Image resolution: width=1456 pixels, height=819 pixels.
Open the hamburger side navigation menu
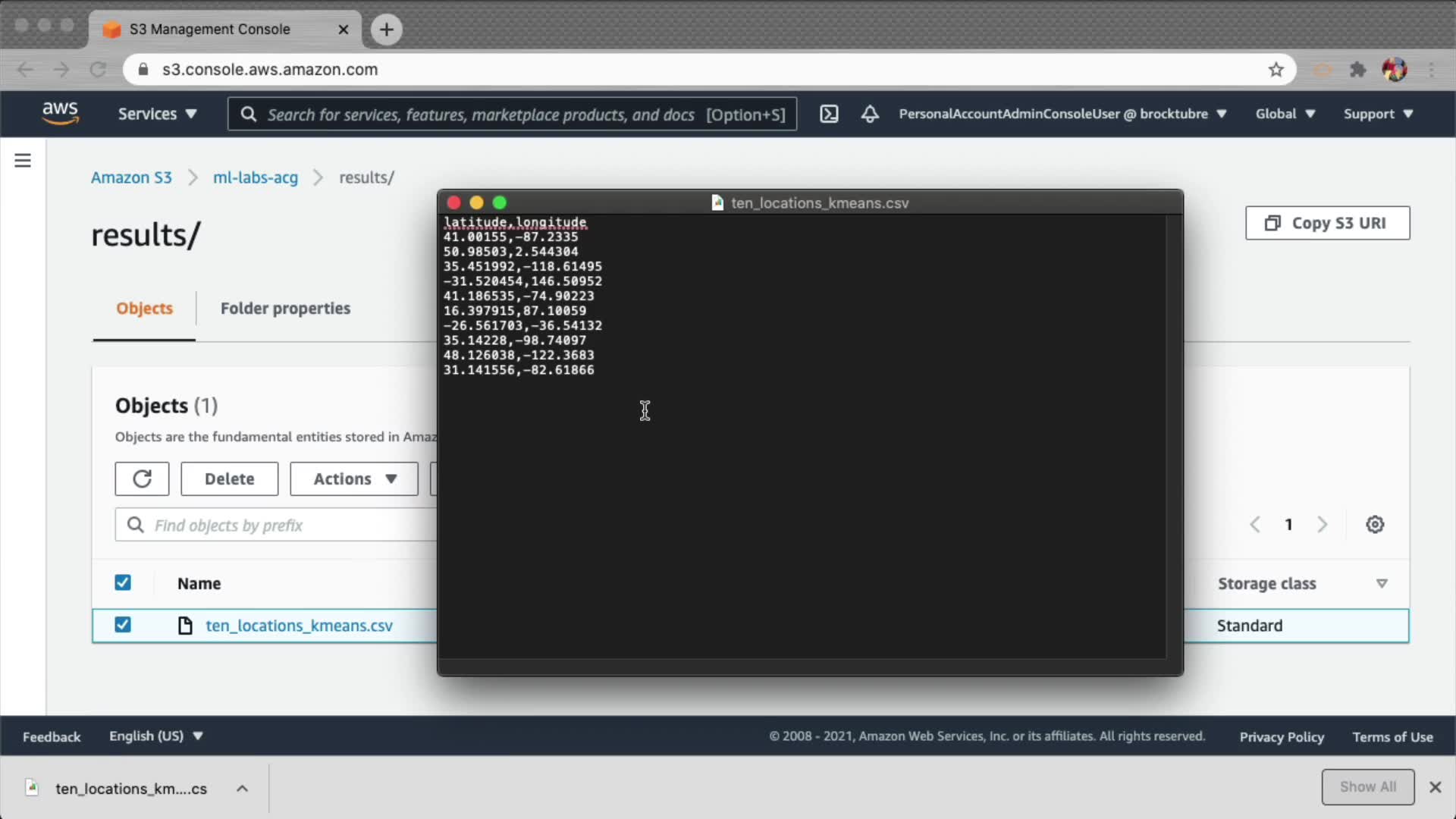[23, 161]
